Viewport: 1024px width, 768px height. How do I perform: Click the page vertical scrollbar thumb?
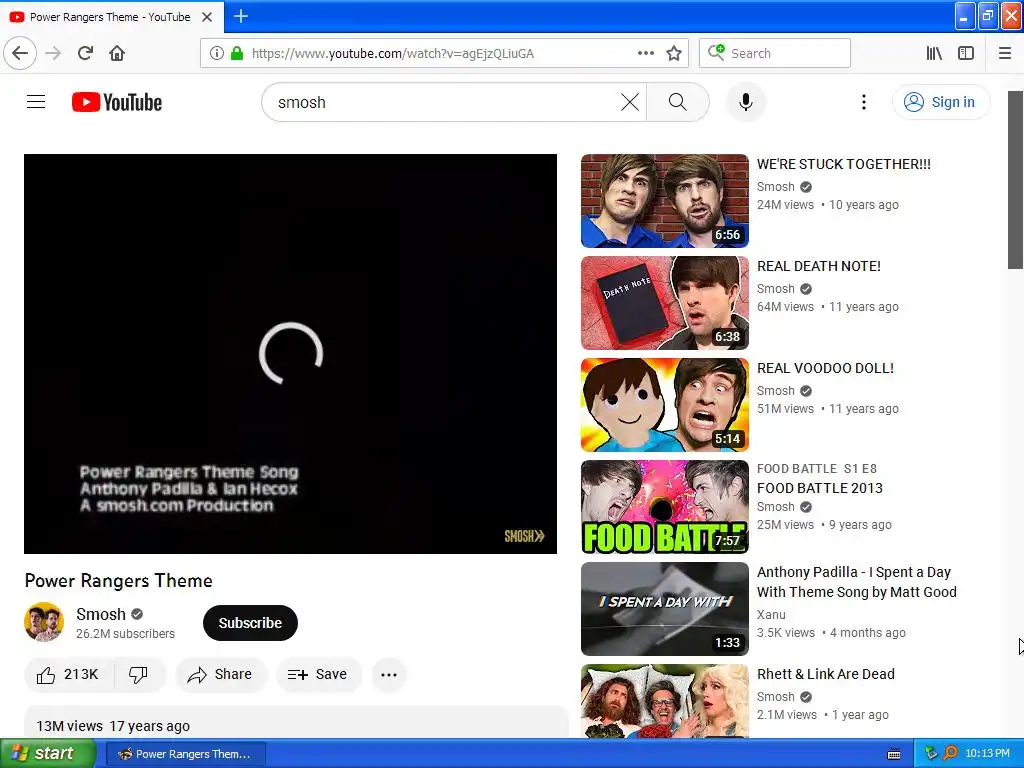[x=1015, y=180]
